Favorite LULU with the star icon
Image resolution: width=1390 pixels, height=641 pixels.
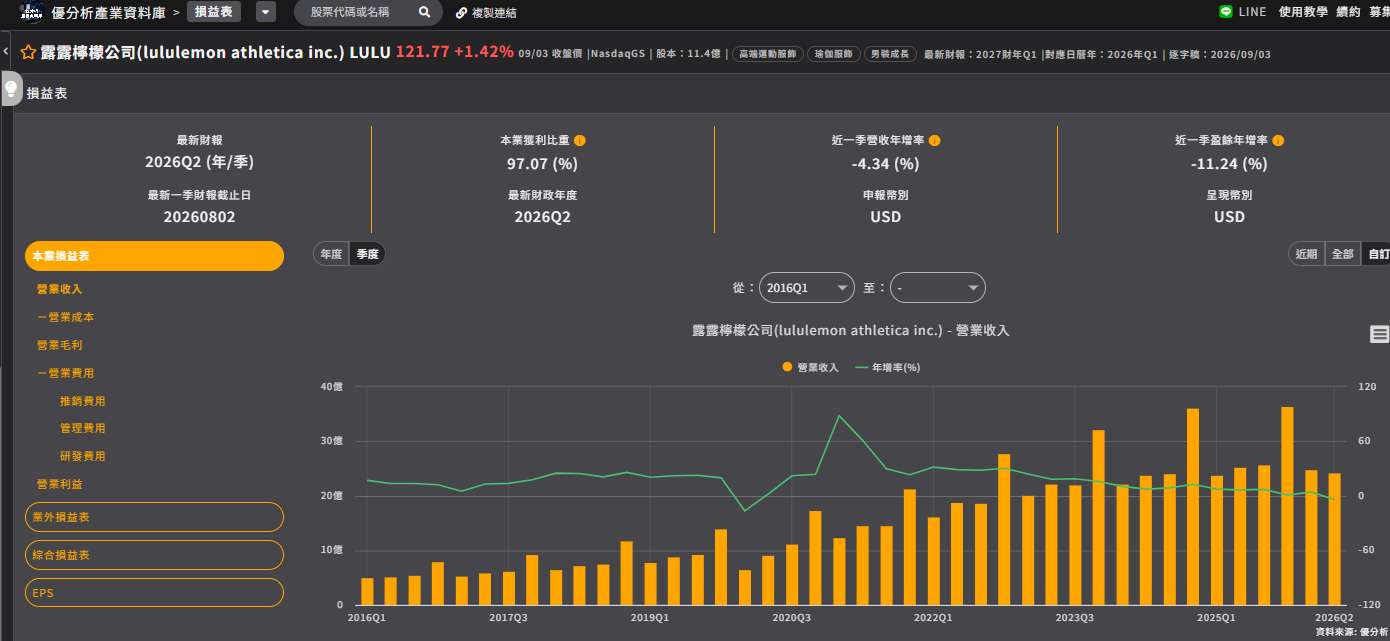[28, 52]
